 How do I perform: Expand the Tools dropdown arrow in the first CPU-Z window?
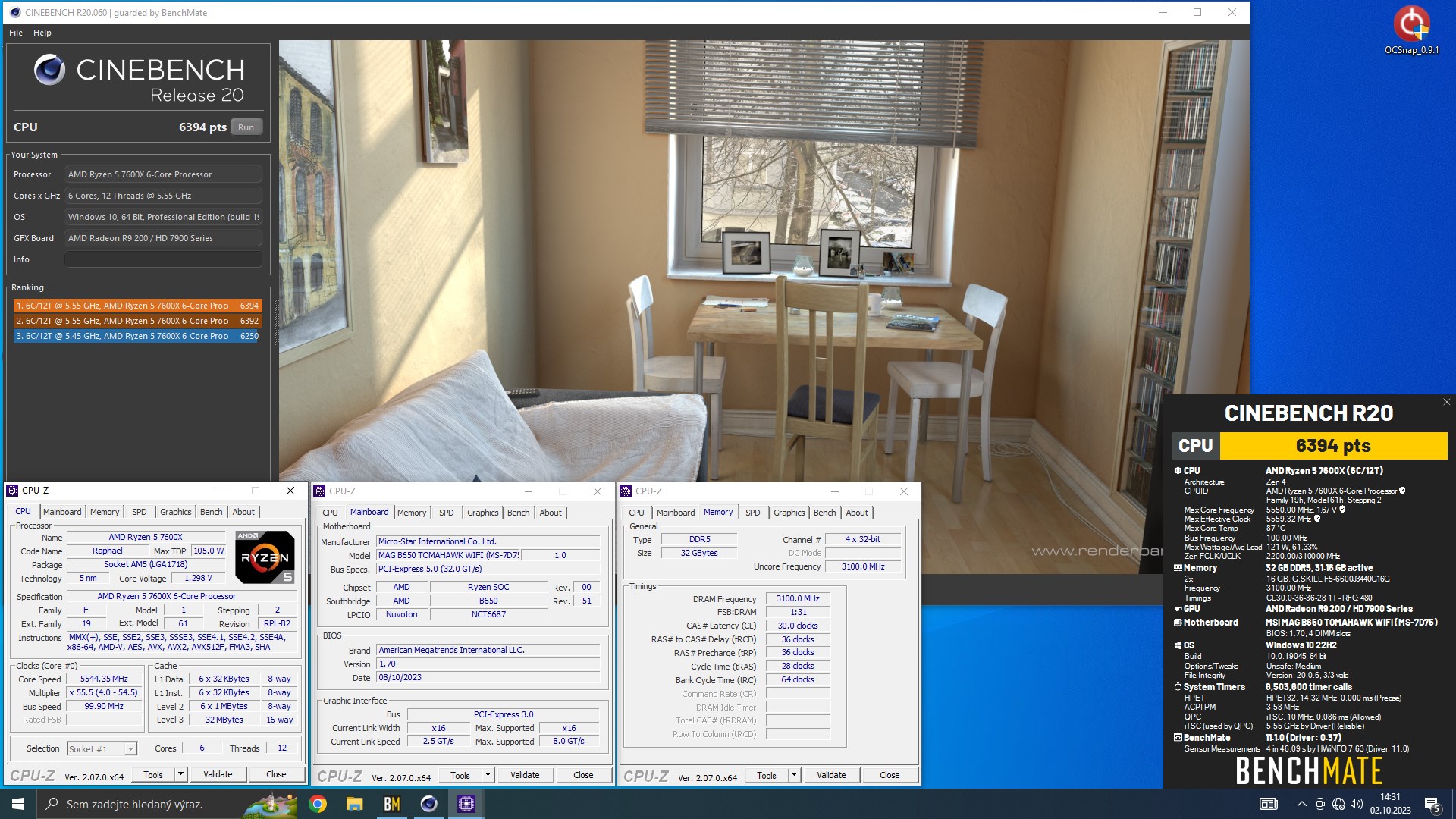click(x=180, y=774)
